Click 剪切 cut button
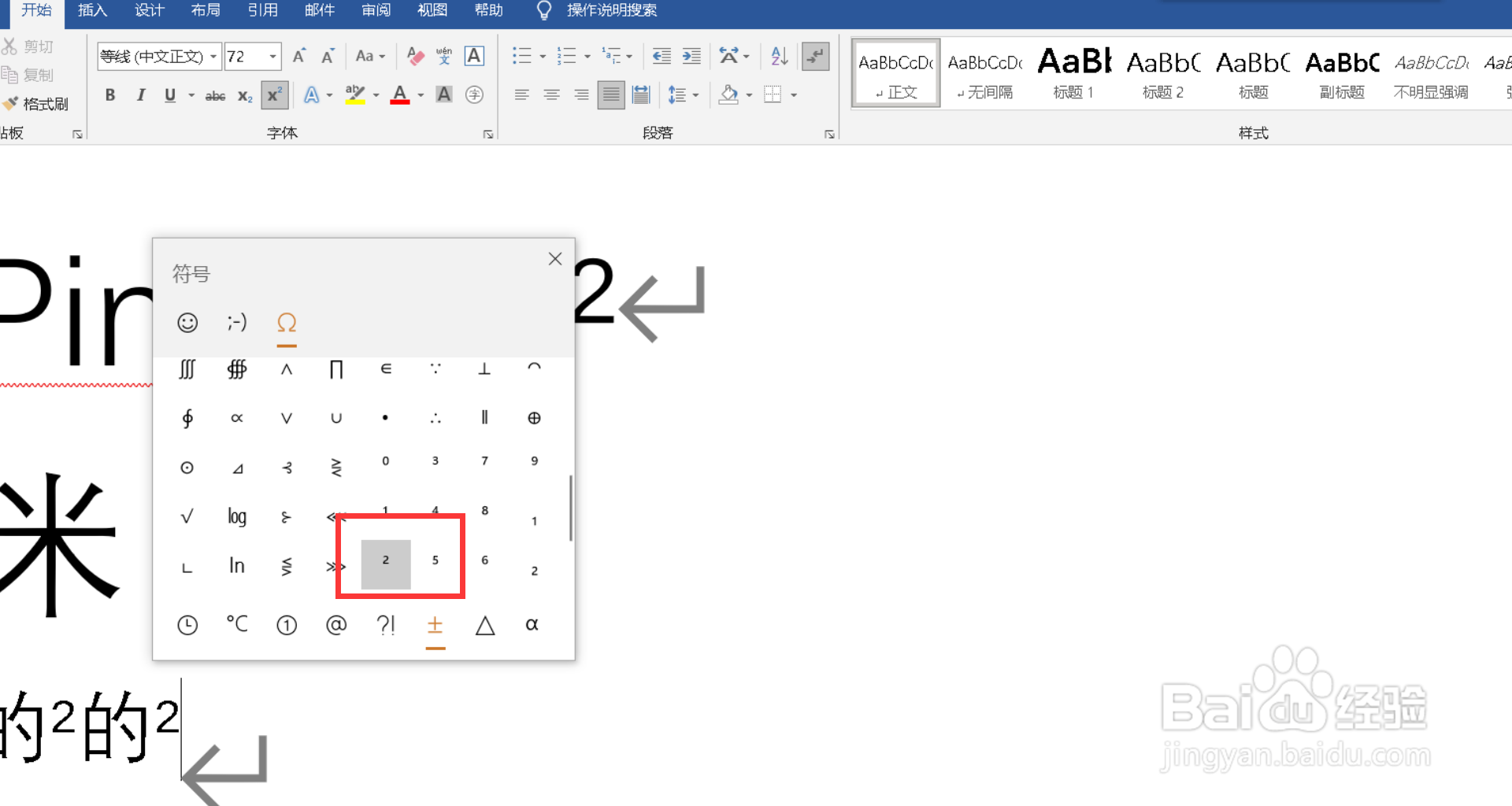The image size is (1512, 806). [x=28, y=46]
